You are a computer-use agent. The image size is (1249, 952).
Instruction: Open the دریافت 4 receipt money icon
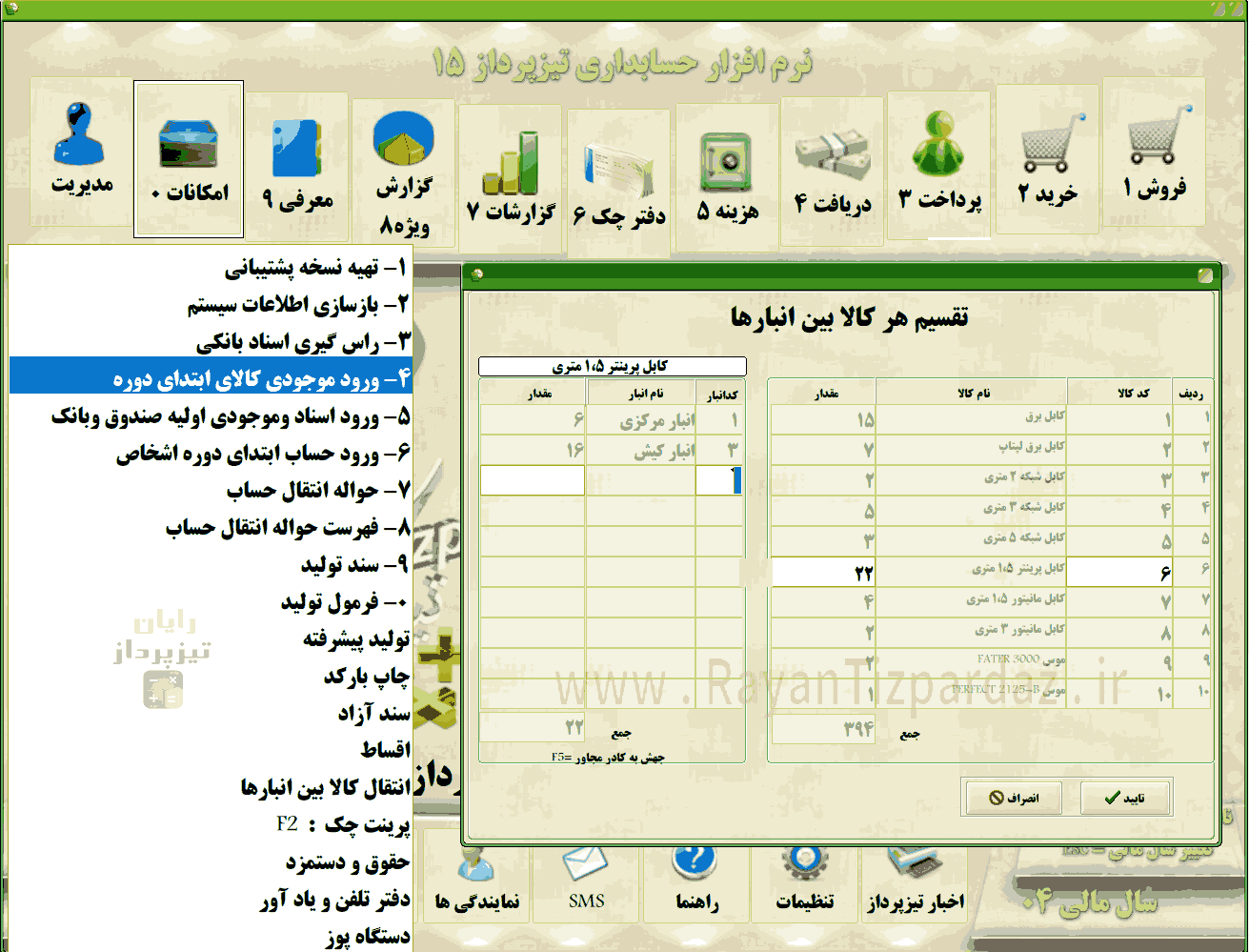point(833,152)
